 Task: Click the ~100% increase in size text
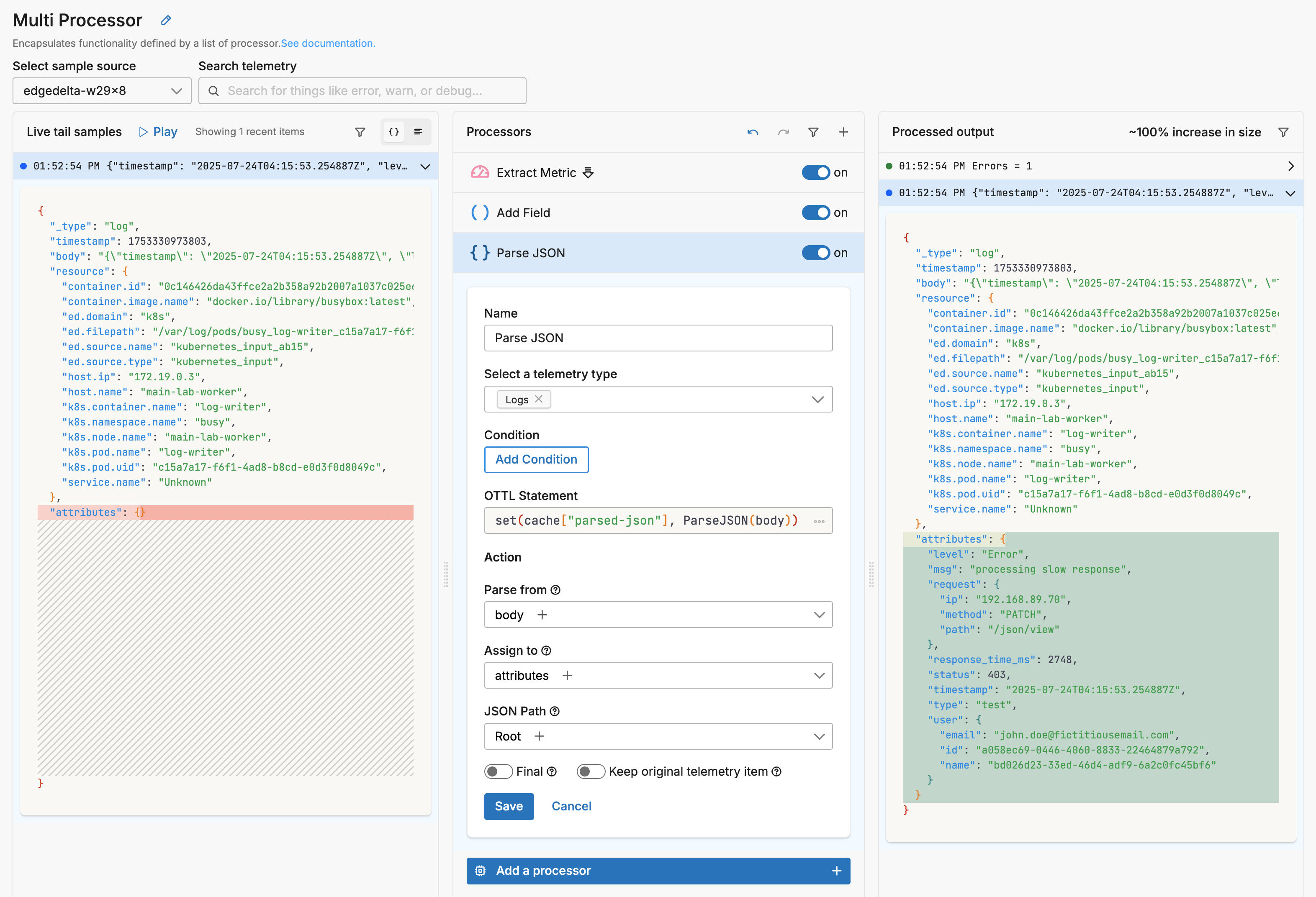1194,133
